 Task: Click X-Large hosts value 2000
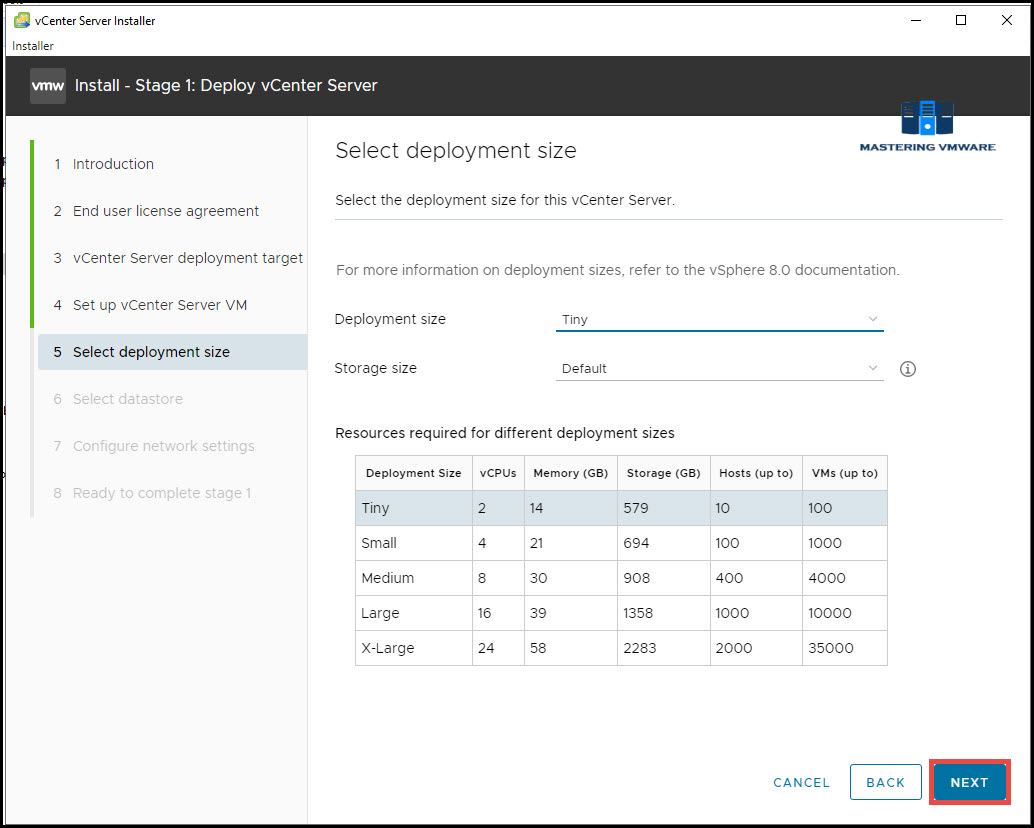coord(734,648)
